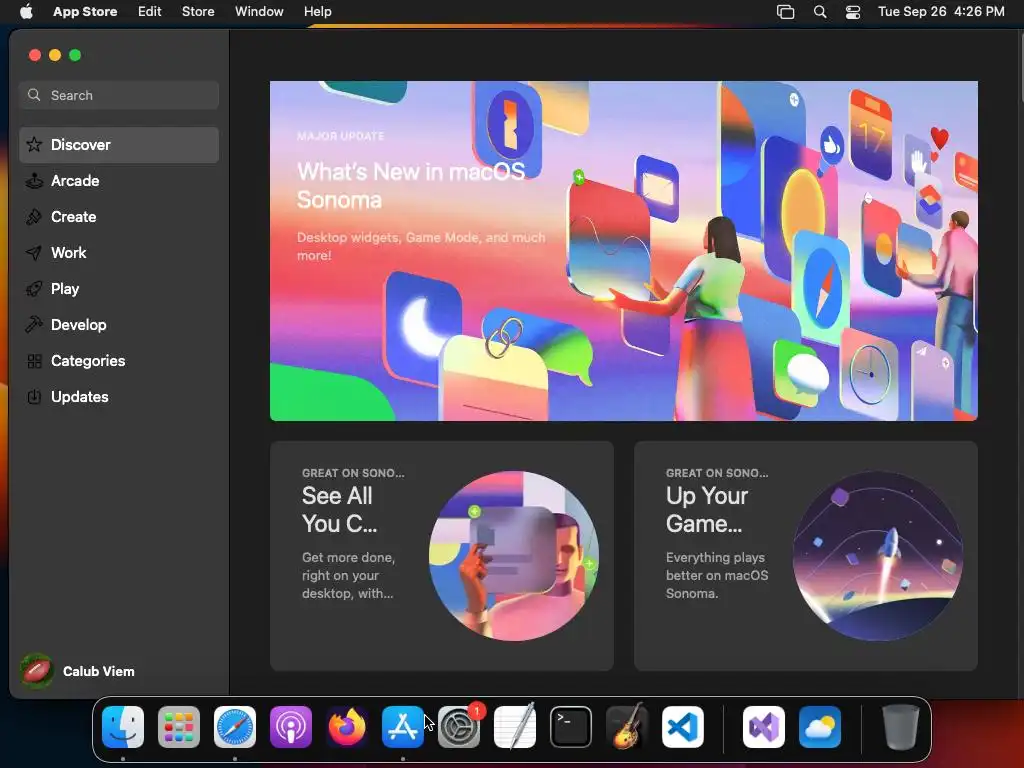Open the Play rocket icon
Screen dimensions: 1024x768
[x=34, y=289]
